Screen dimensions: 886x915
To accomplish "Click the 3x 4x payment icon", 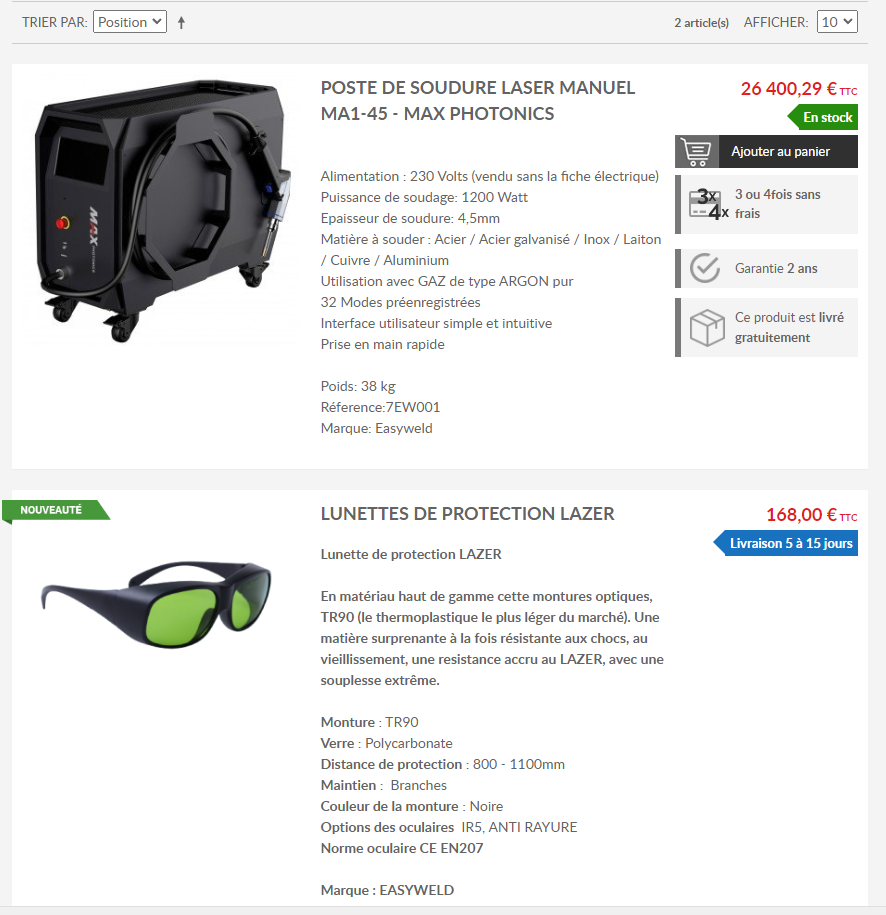I will coord(708,205).
